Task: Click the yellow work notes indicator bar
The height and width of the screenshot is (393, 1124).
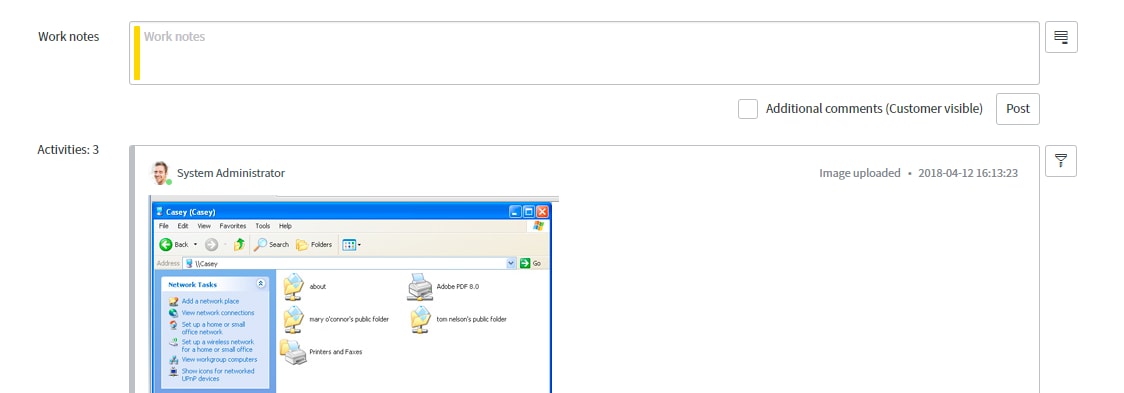Action: [137, 53]
